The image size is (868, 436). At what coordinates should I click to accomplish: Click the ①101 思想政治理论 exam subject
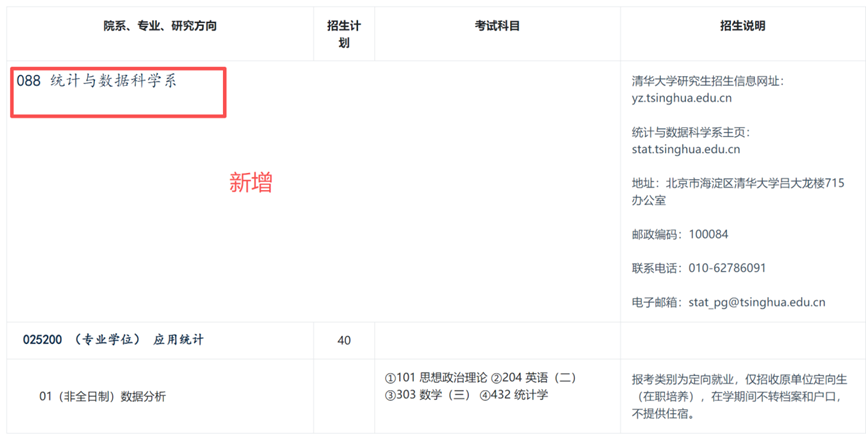(x=435, y=378)
